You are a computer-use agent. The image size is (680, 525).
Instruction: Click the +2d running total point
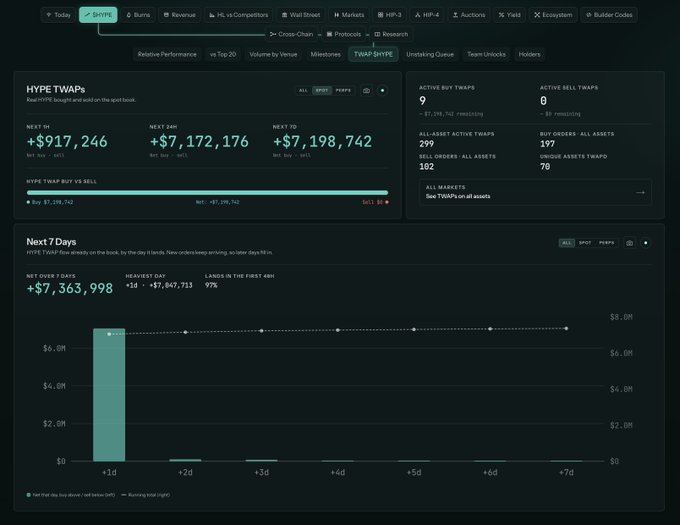pos(185,332)
